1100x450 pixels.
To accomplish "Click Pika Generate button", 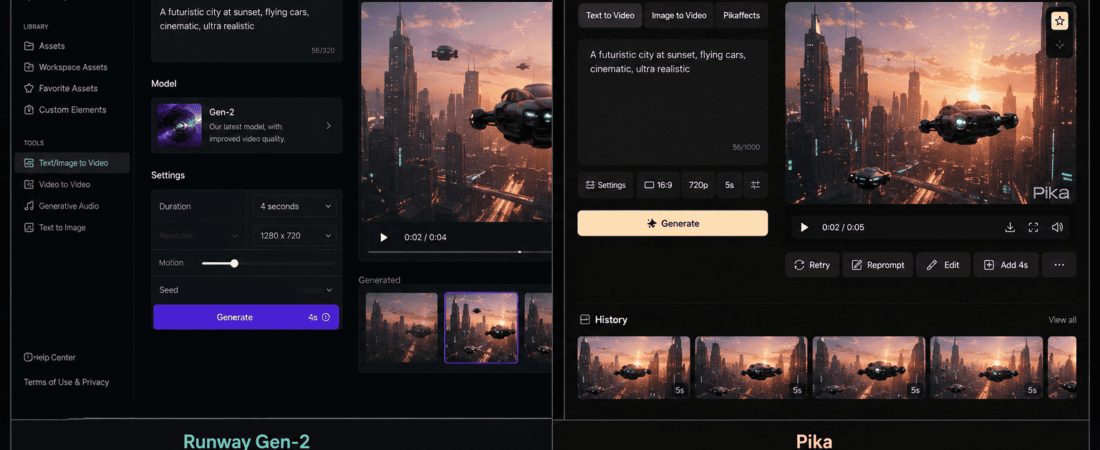I will (672, 223).
